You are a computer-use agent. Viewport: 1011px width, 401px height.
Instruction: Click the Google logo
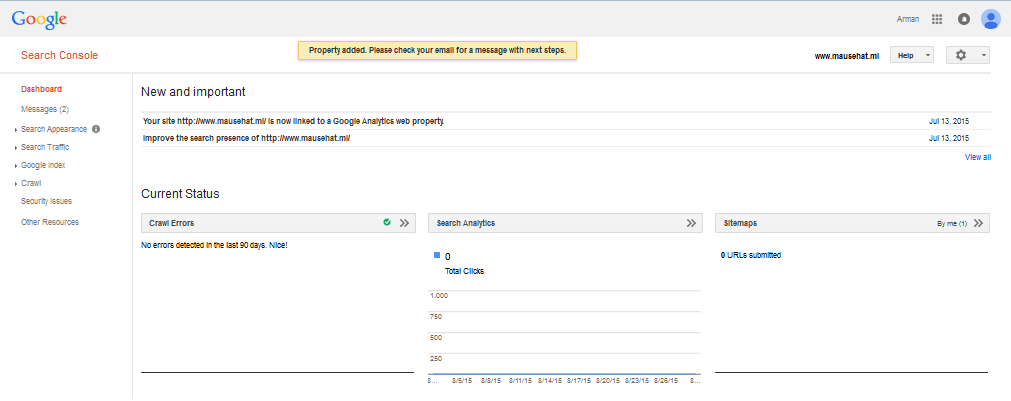[39, 19]
